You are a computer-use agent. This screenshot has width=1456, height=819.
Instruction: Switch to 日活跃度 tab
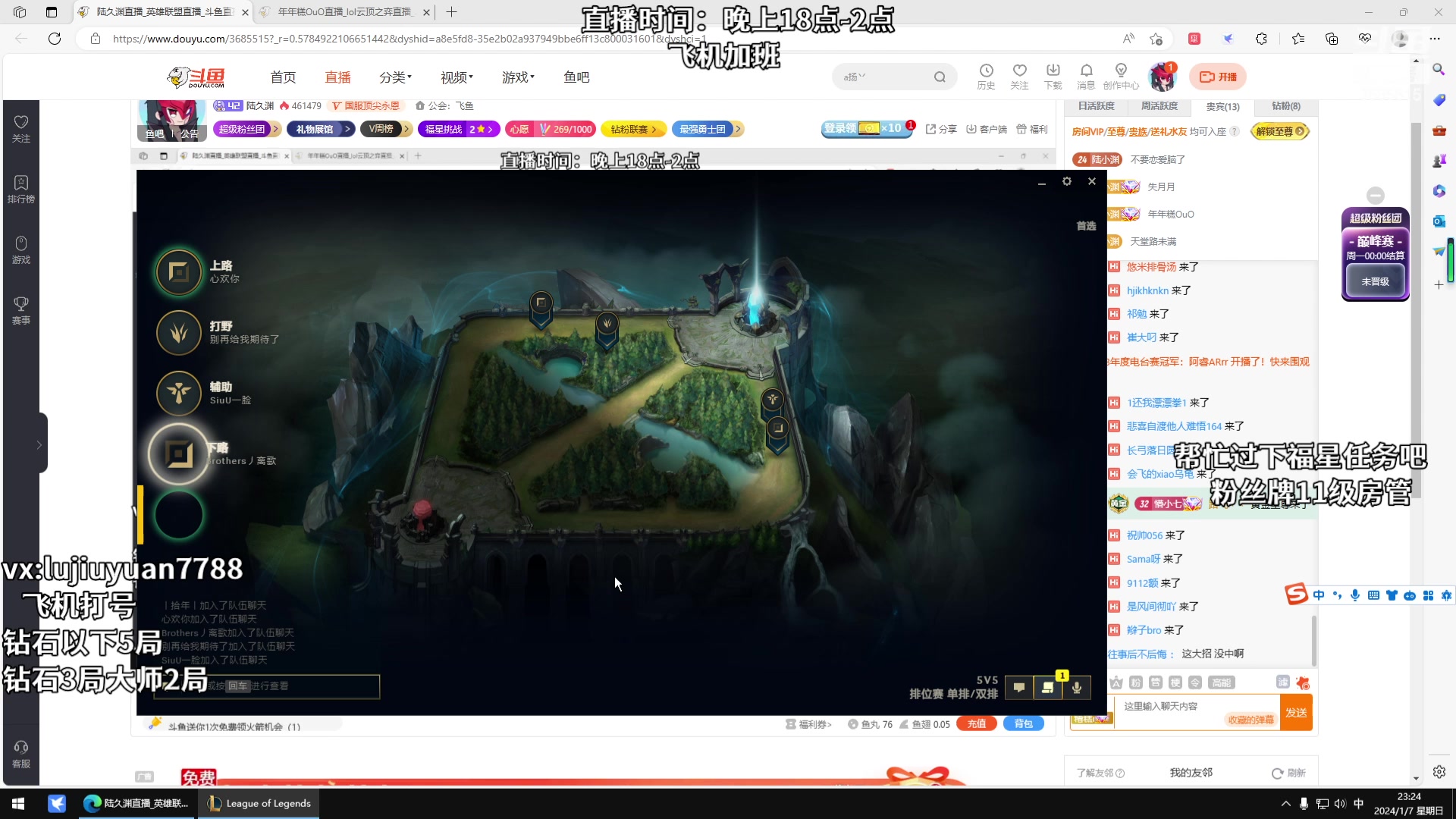1097,106
